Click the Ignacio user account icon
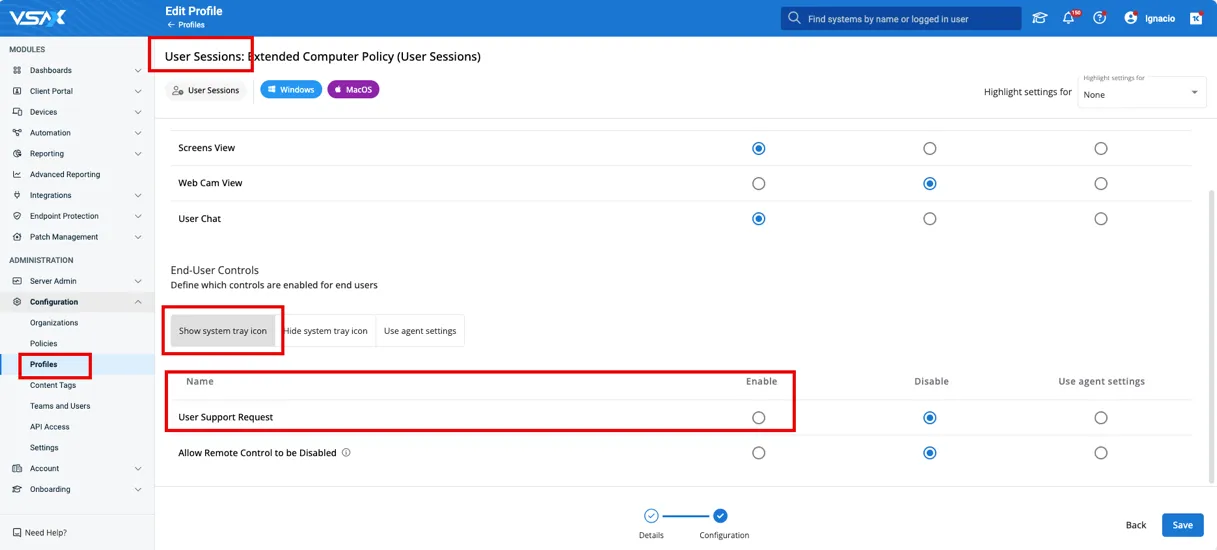 click(1131, 18)
